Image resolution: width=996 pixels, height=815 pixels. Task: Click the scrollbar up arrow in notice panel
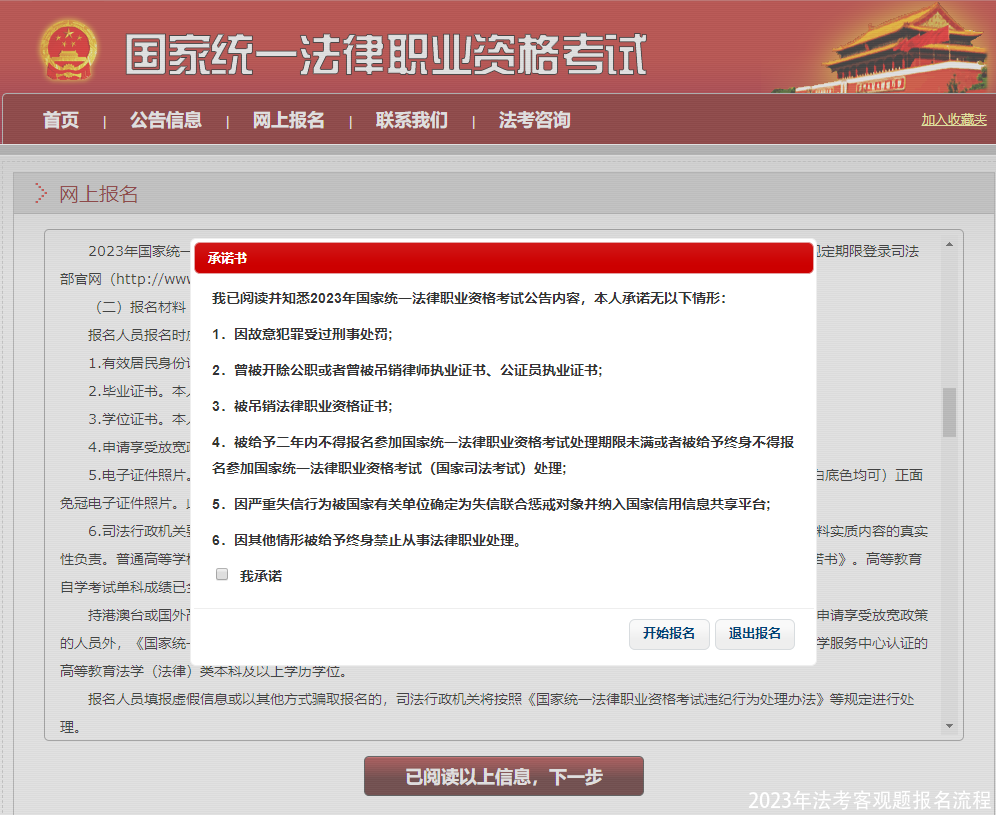[x=949, y=244]
